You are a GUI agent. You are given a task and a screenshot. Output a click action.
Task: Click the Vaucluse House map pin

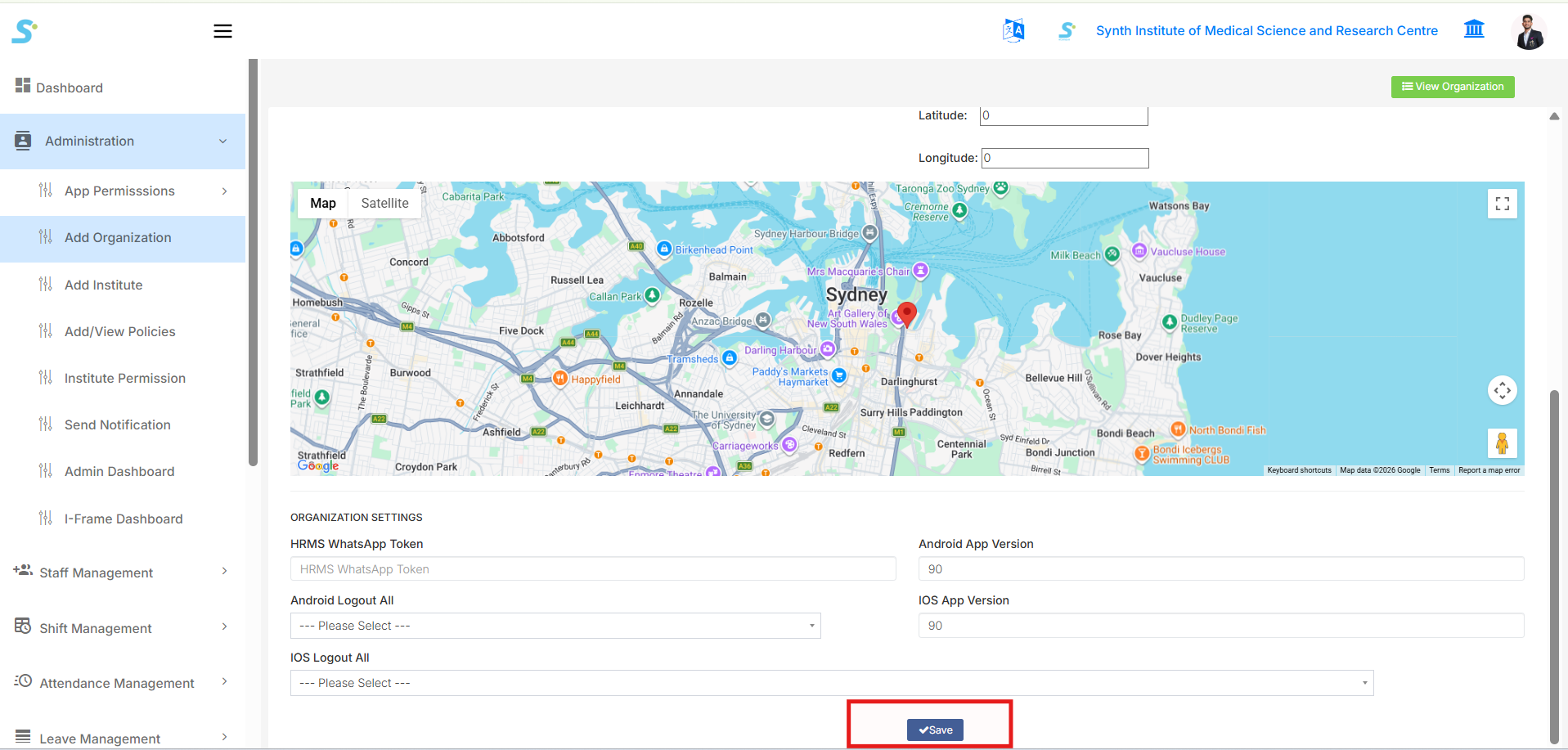coord(1139,250)
